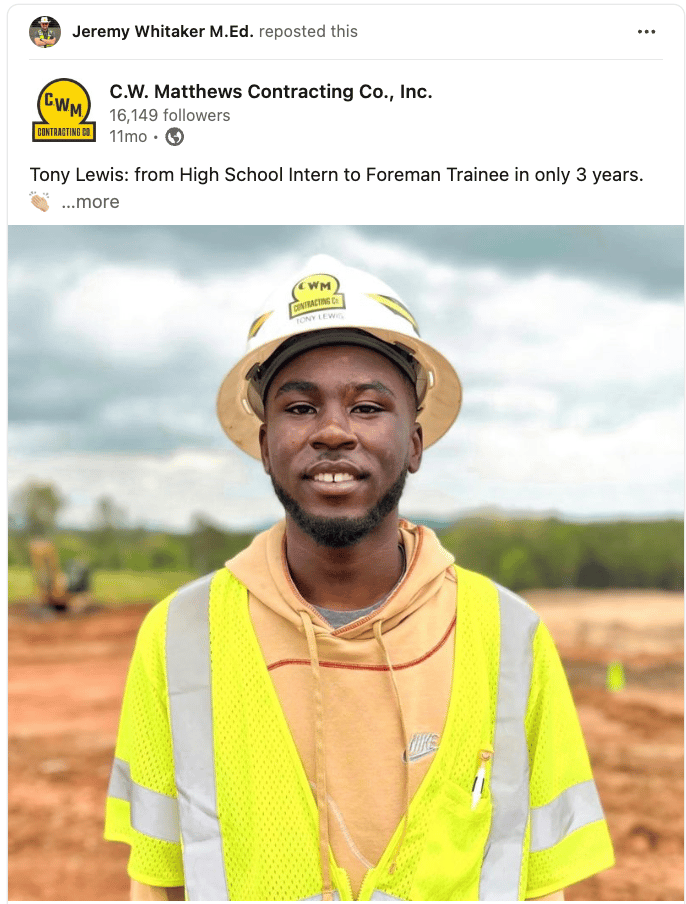The image size is (686, 904).
Task: Open C.W. Matthews Contracting Co., Inc. page
Action: pos(270,92)
